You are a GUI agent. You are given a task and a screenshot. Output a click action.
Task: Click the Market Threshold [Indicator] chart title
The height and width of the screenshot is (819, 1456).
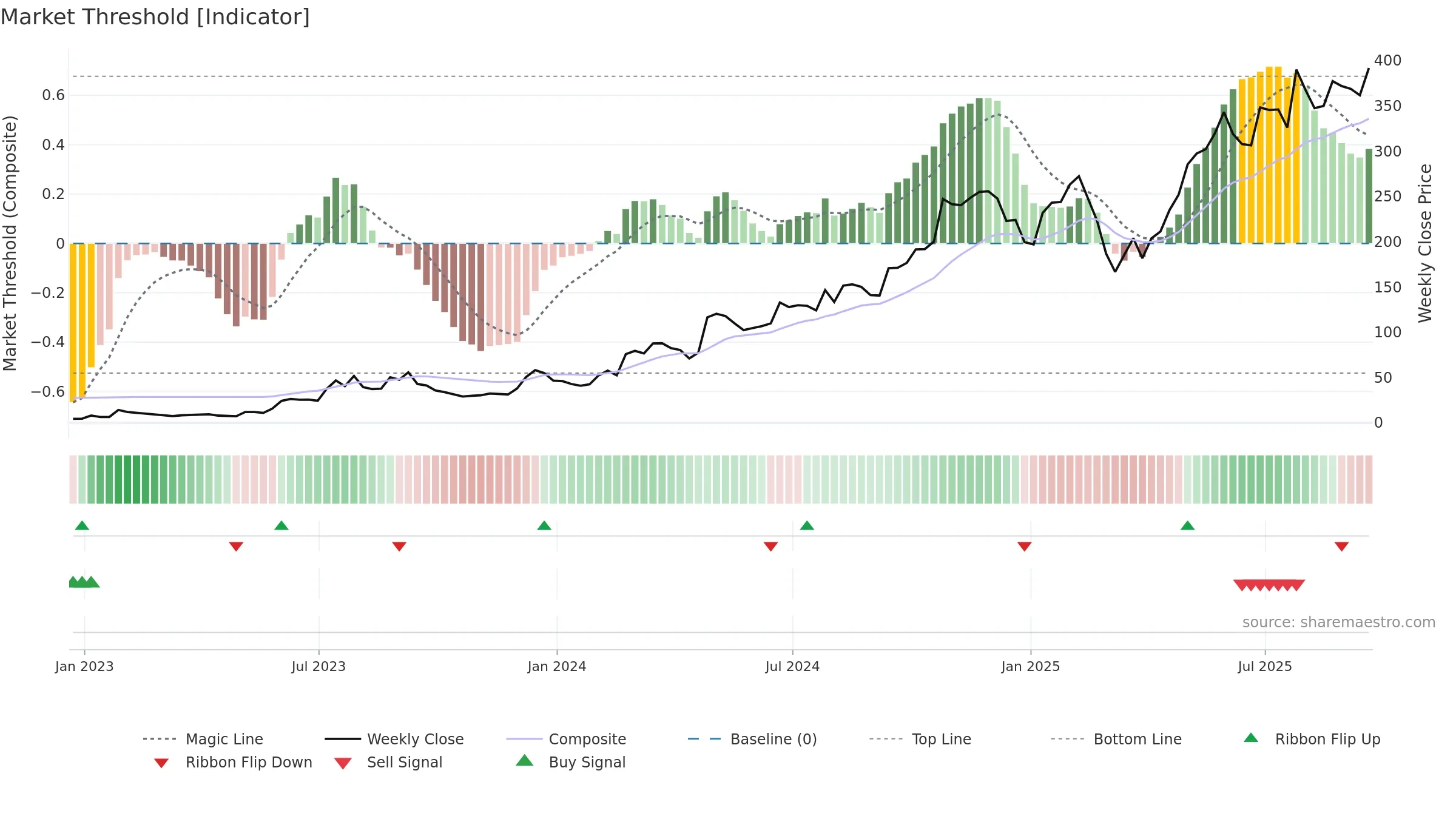155,17
